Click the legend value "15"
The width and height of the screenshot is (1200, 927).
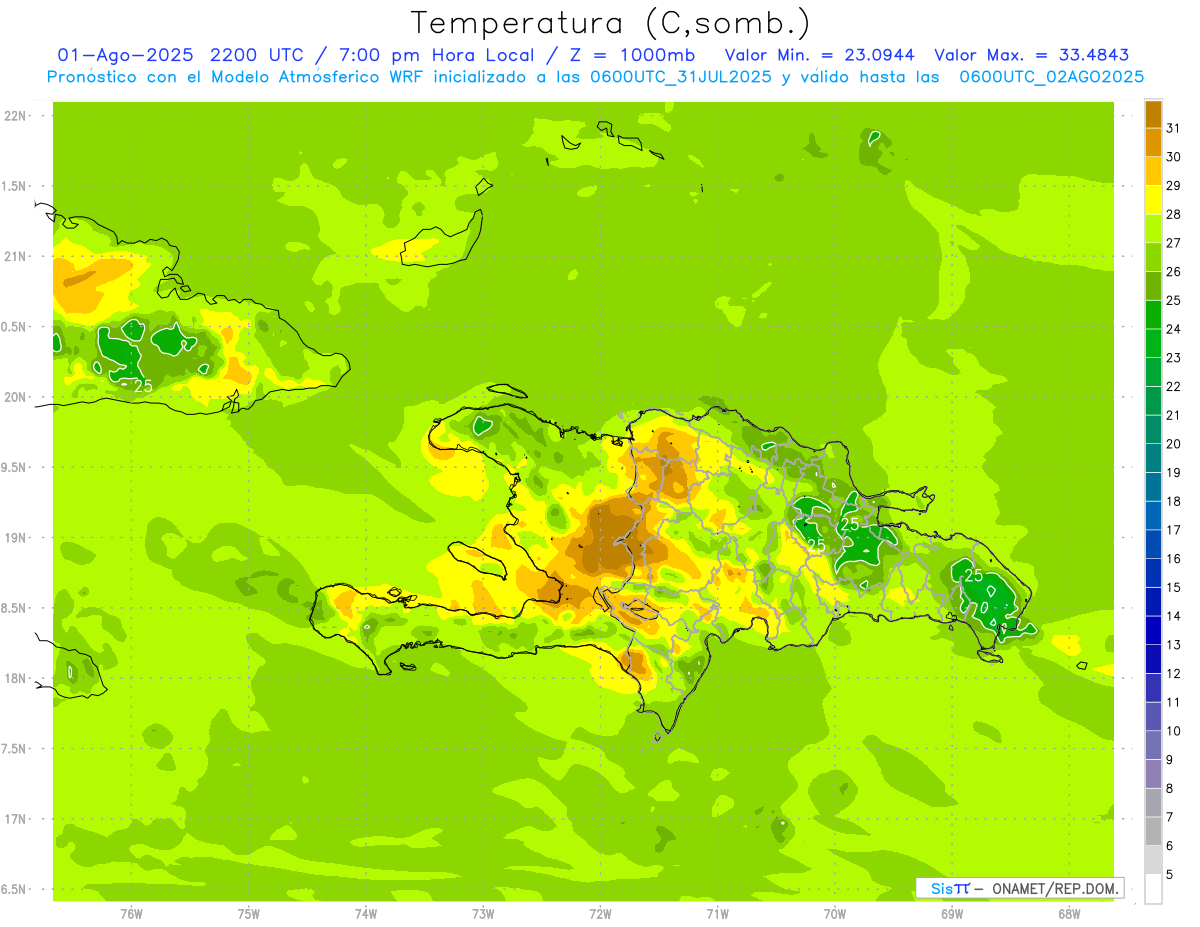[1174, 587]
